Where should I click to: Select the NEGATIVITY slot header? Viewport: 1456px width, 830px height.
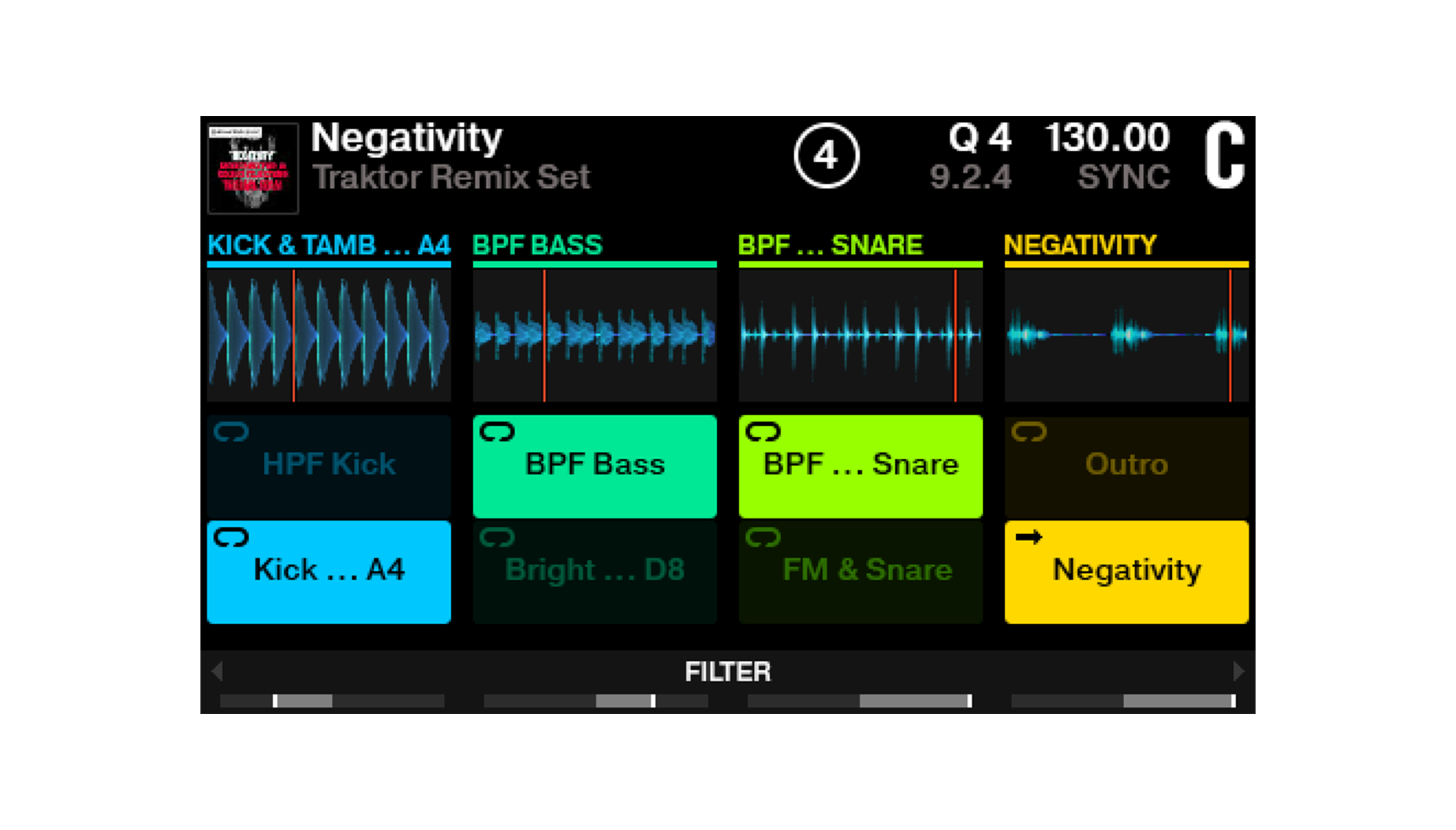pos(1079,245)
